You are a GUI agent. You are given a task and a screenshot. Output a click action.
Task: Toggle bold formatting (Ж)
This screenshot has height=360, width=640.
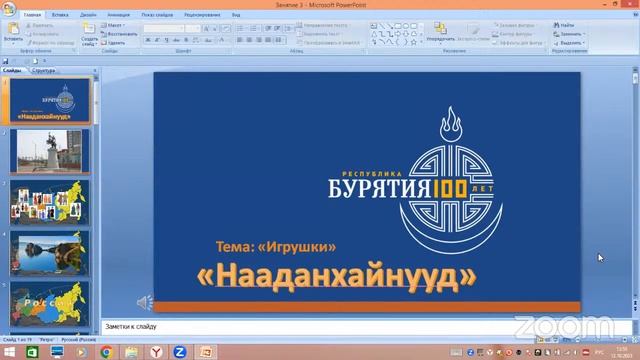pos(148,40)
